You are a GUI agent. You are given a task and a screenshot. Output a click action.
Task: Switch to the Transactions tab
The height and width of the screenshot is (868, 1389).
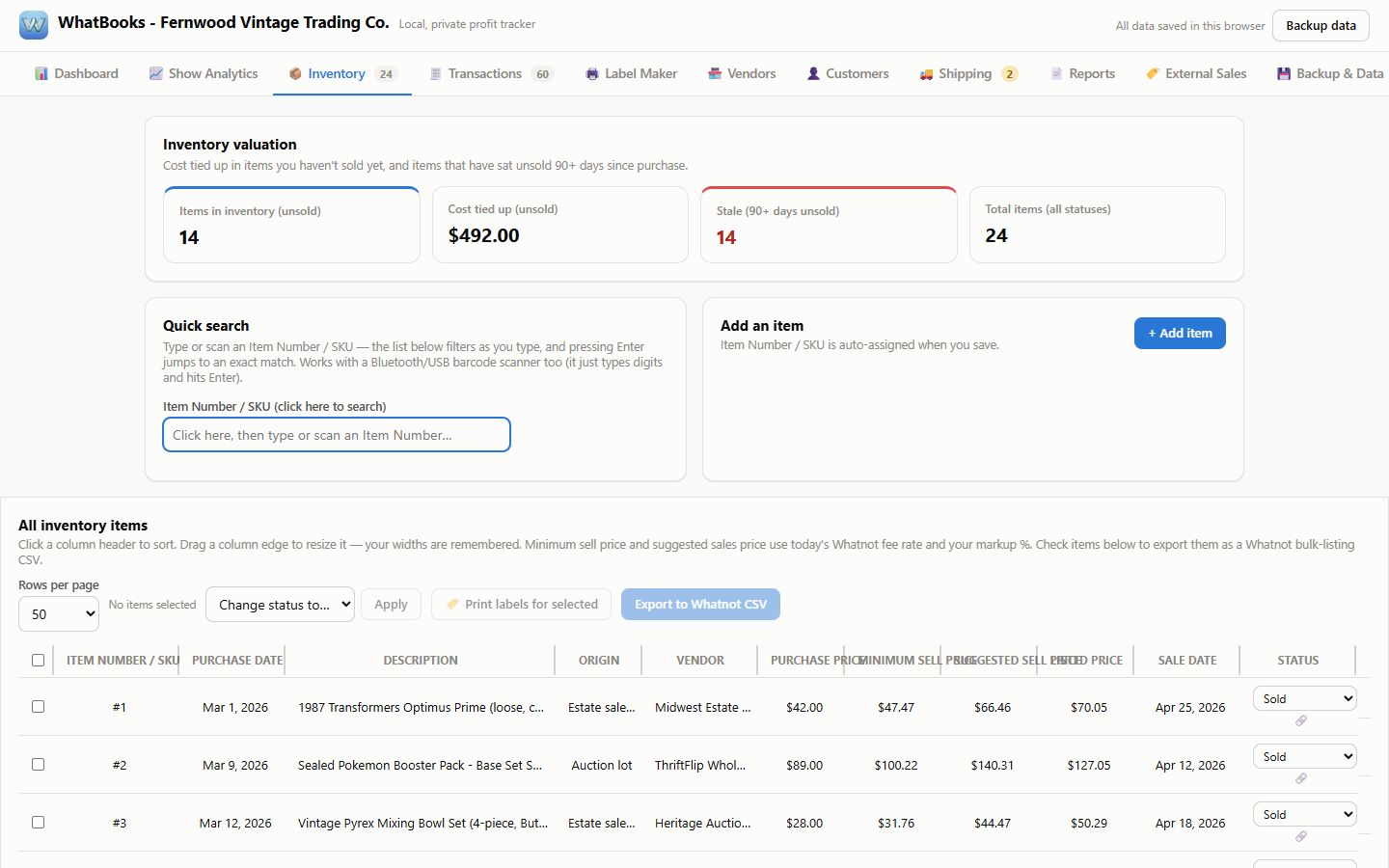coord(491,73)
